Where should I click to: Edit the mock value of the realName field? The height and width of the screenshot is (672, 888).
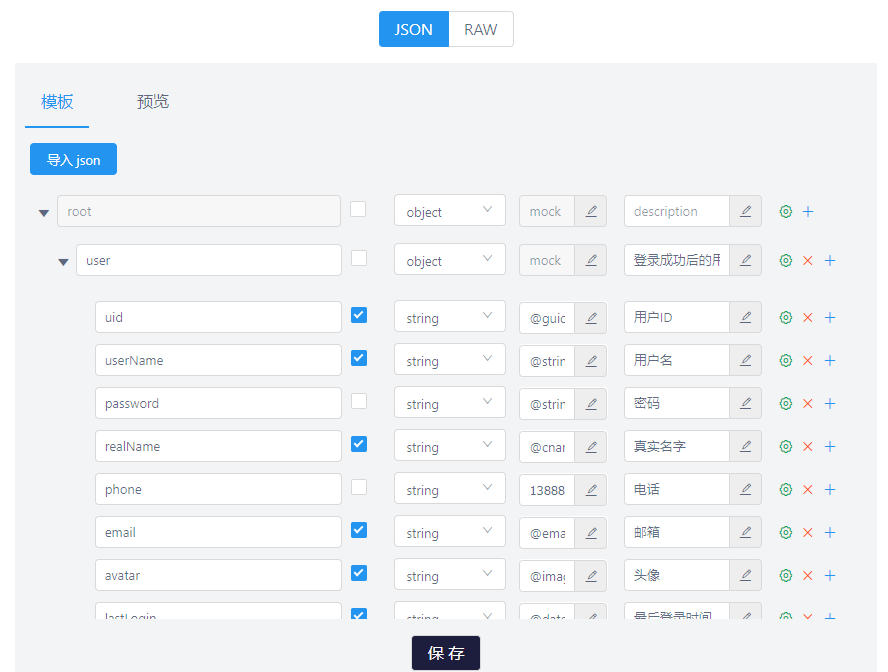(x=590, y=447)
